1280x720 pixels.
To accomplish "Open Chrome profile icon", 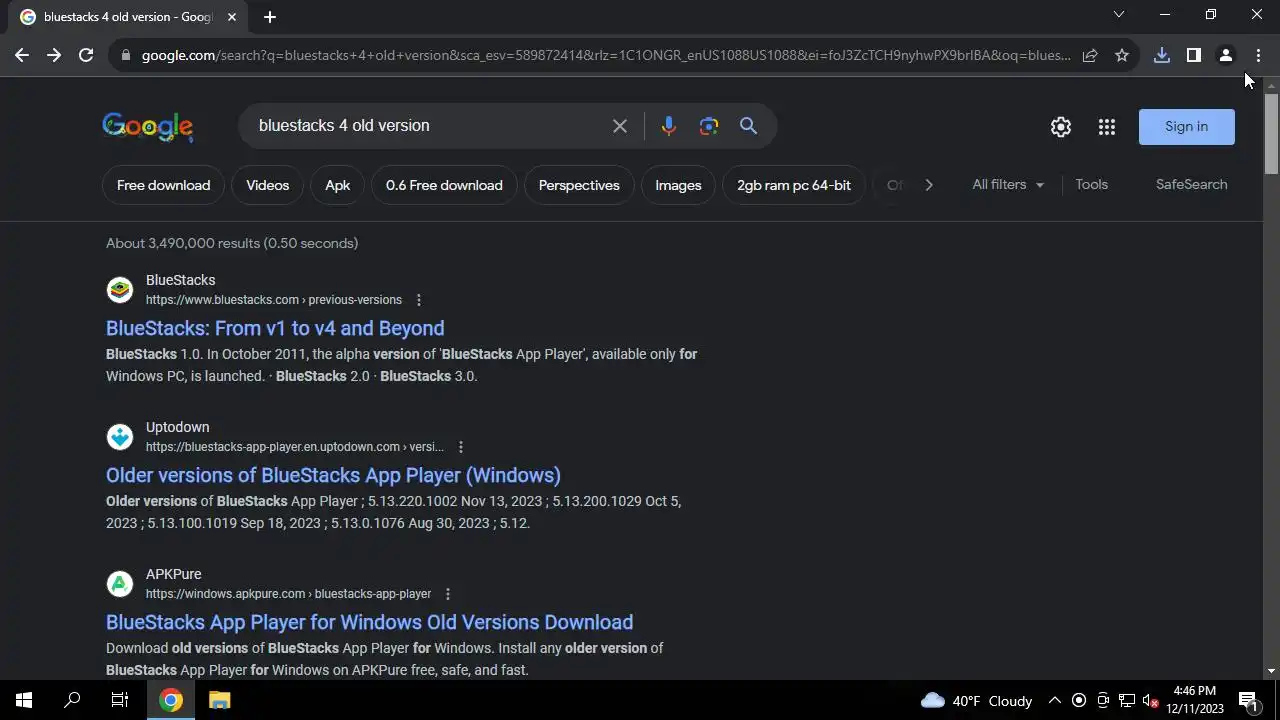I will (x=1226, y=55).
